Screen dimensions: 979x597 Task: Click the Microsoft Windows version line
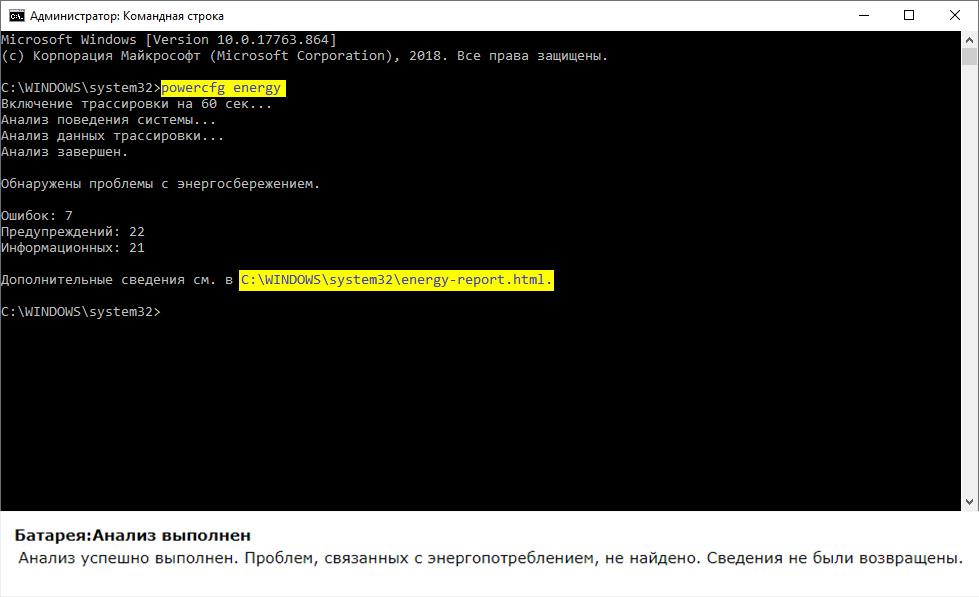click(168, 40)
